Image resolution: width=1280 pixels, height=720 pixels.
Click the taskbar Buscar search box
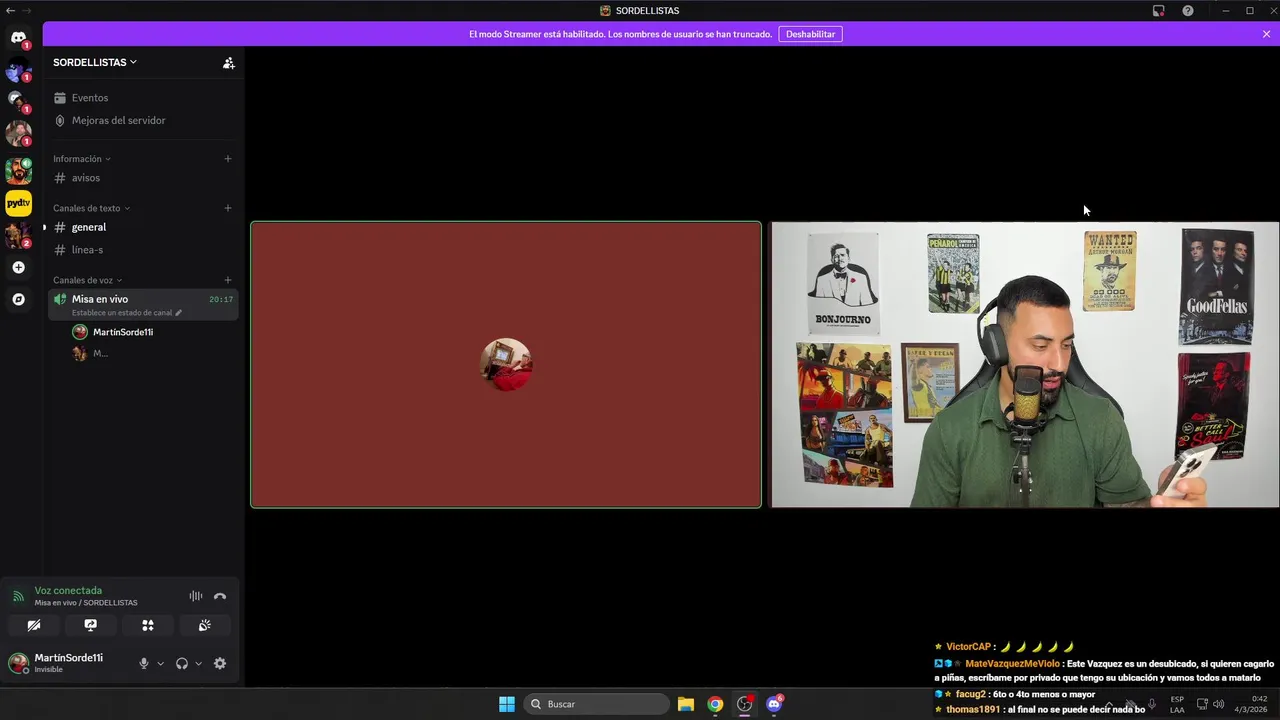click(x=598, y=704)
